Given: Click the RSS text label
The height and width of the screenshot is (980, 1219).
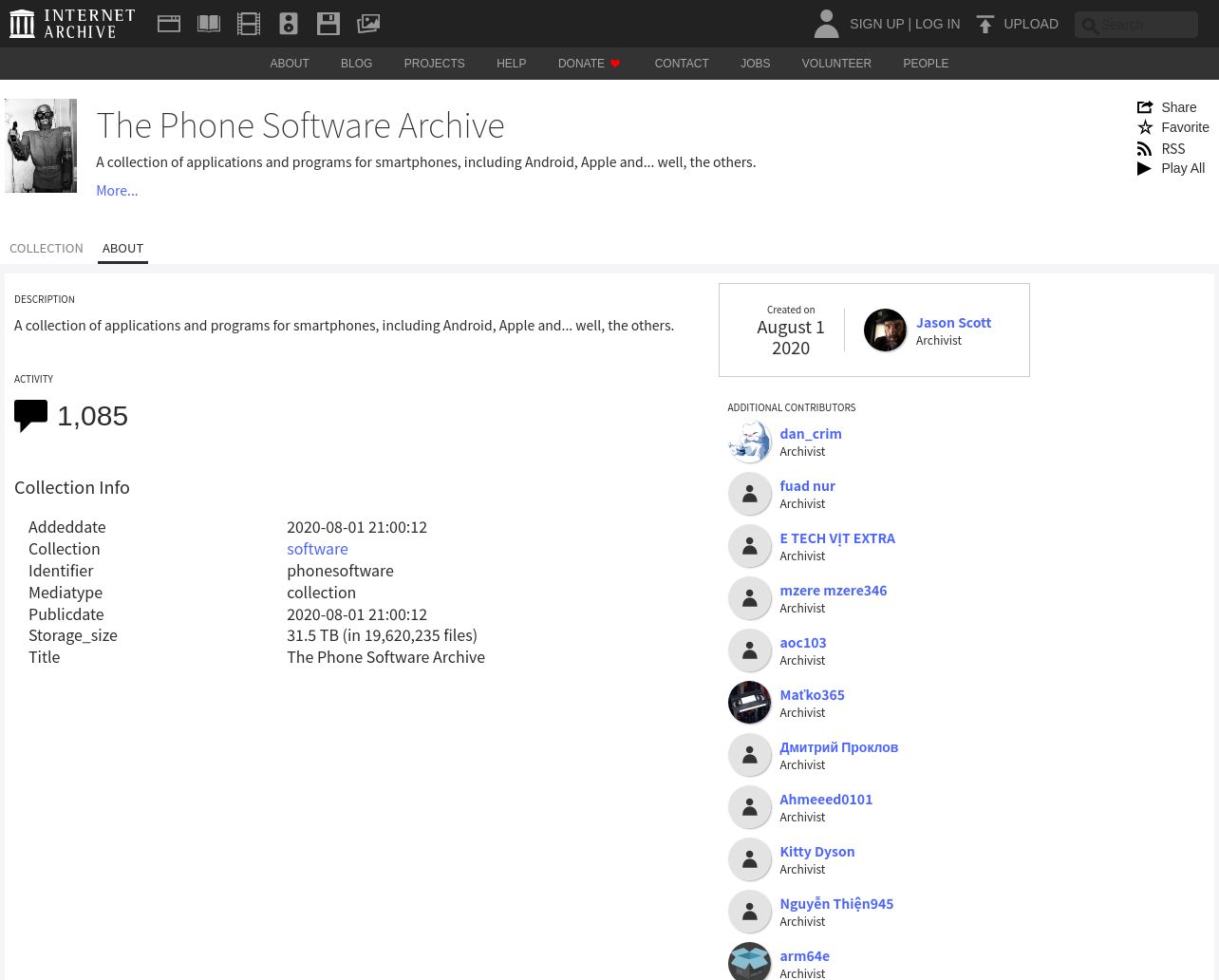Looking at the screenshot, I should pos(1173,148).
